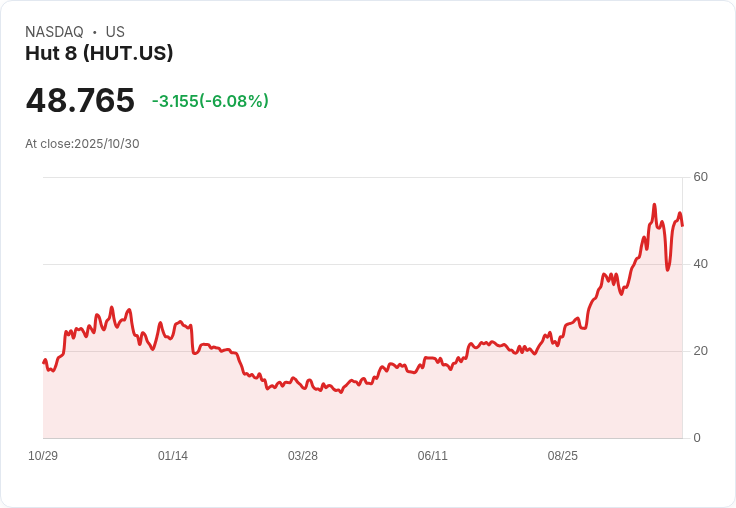Select the 01/14 date on the x-axis
Image resolution: width=736 pixels, height=508 pixels.
(173, 456)
